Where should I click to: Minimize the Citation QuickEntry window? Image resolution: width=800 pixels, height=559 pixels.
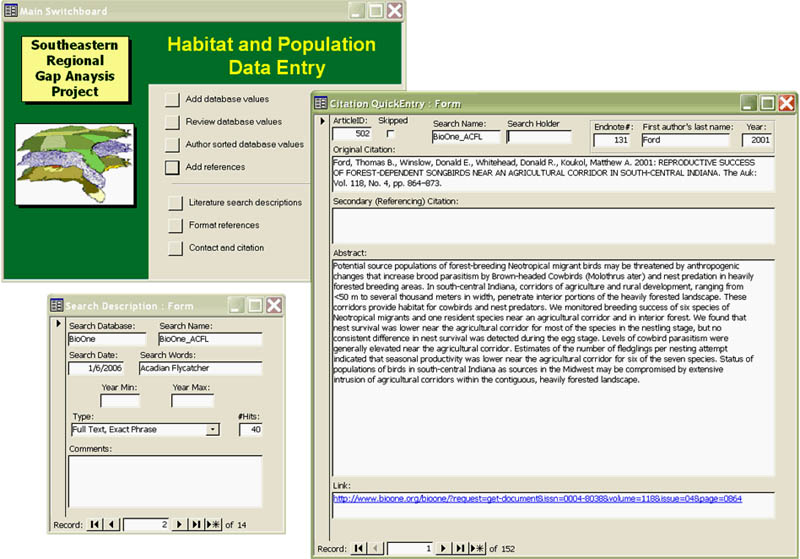[749, 103]
